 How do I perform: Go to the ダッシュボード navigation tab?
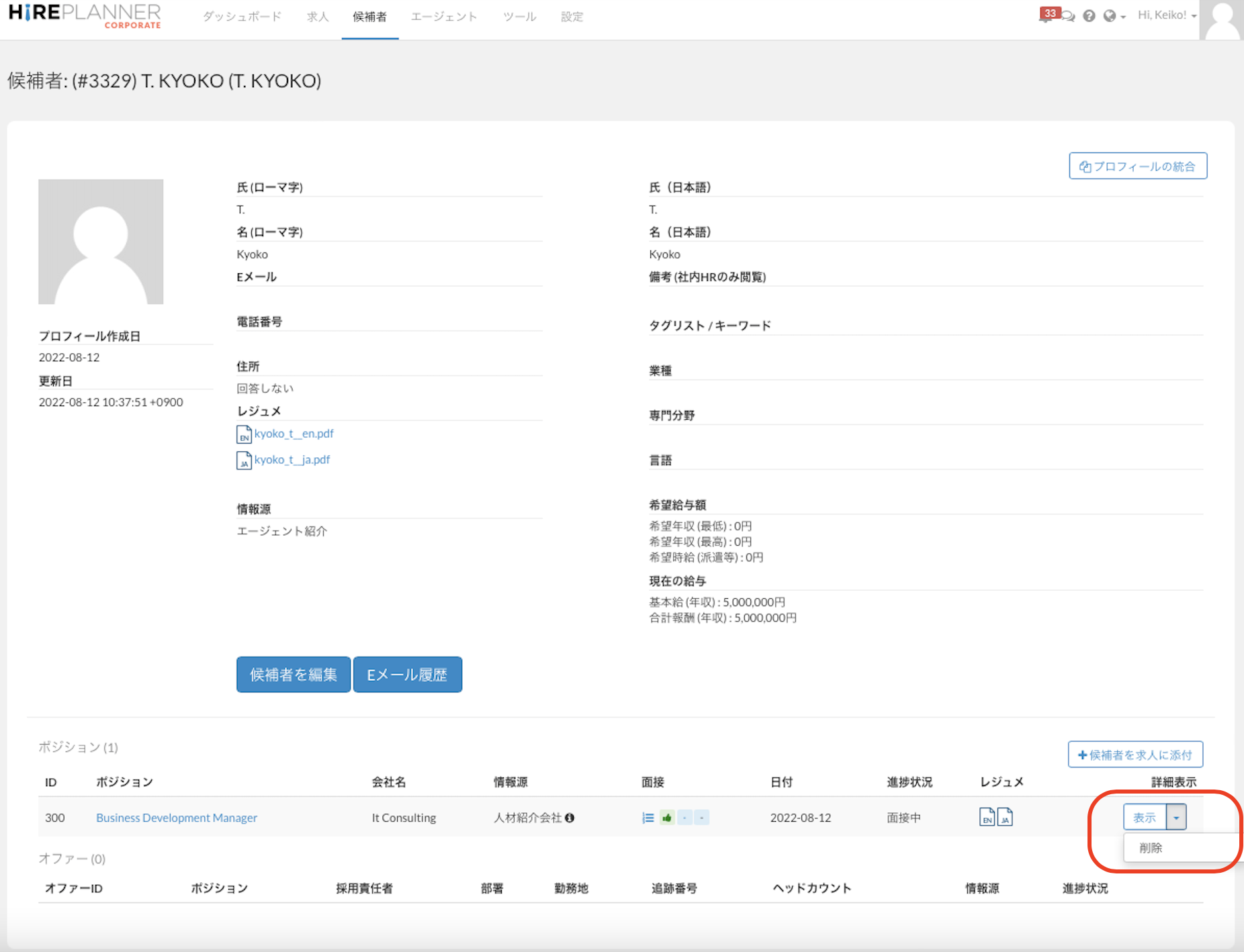click(x=242, y=17)
